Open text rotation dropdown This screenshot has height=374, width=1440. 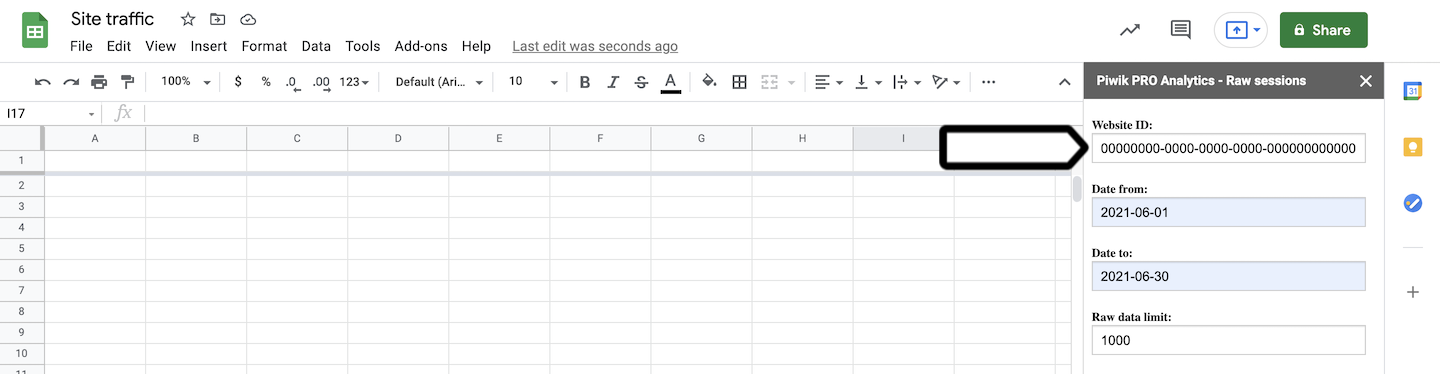tap(945, 82)
